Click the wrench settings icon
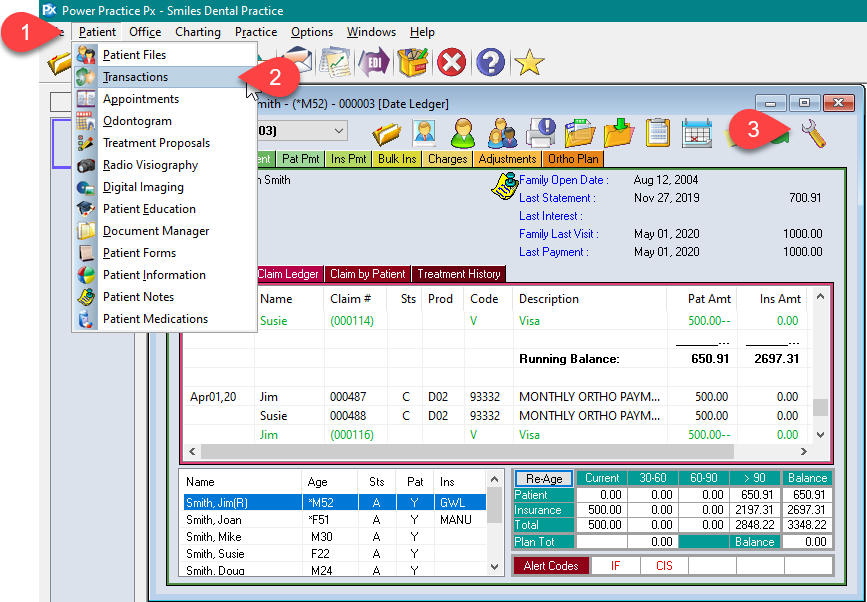Screen dimensions: 867x602 [x=813, y=133]
